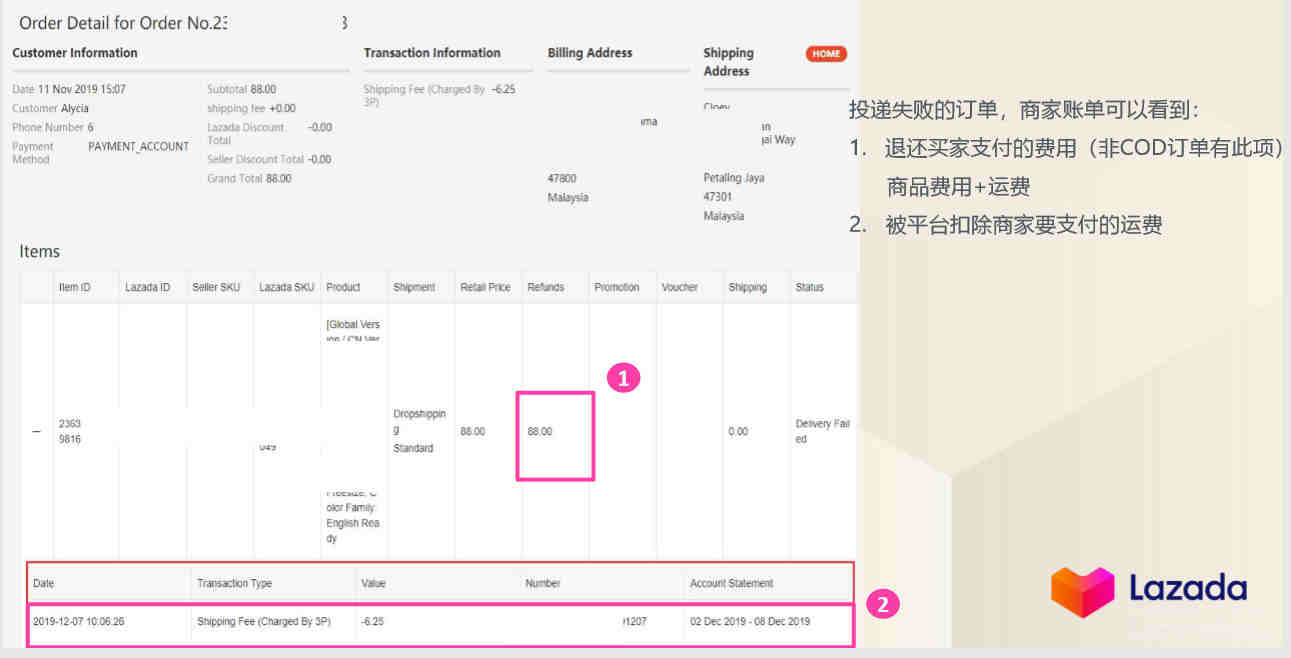Select the Promotion column header
This screenshot has width=1291, height=658.
click(617, 287)
